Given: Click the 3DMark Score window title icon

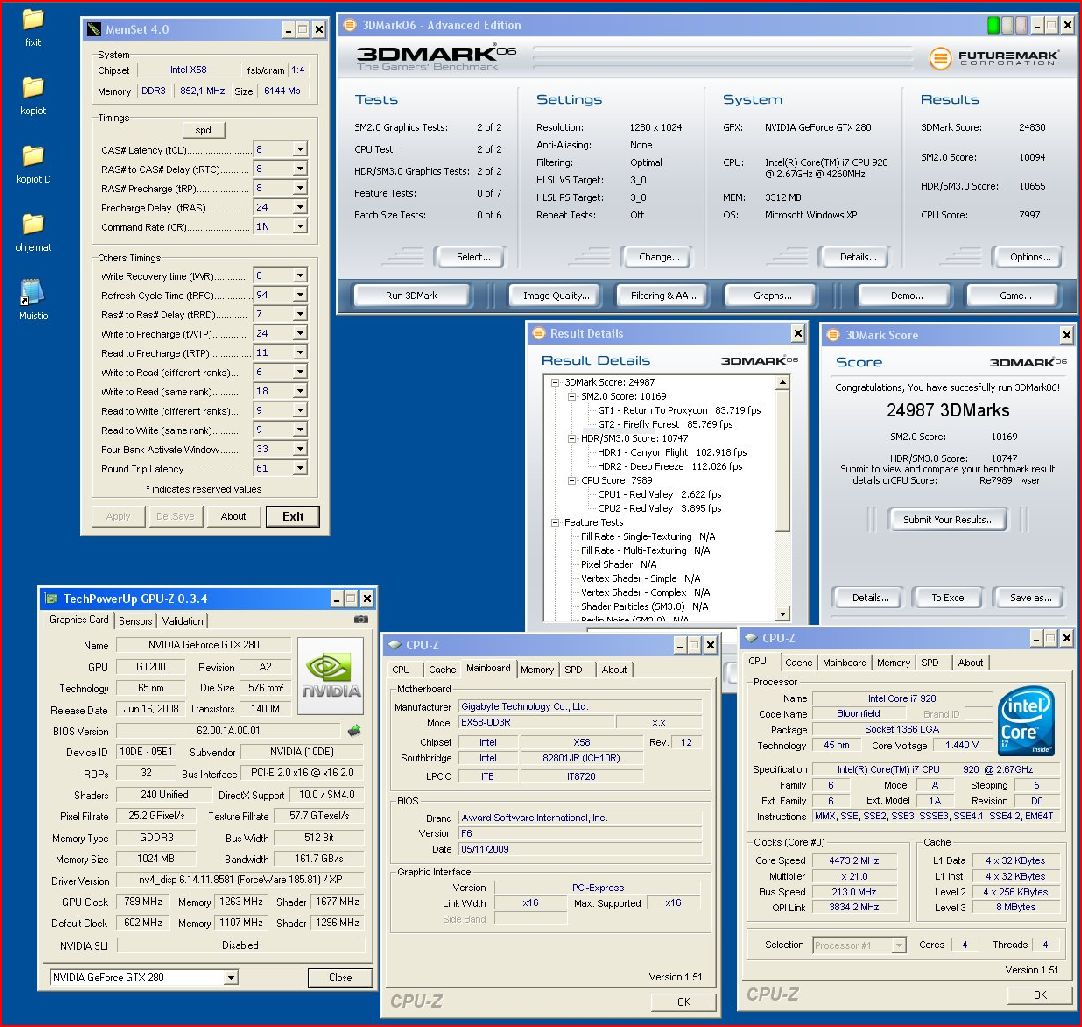Looking at the screenshot, I should click(x=833, y=335).
